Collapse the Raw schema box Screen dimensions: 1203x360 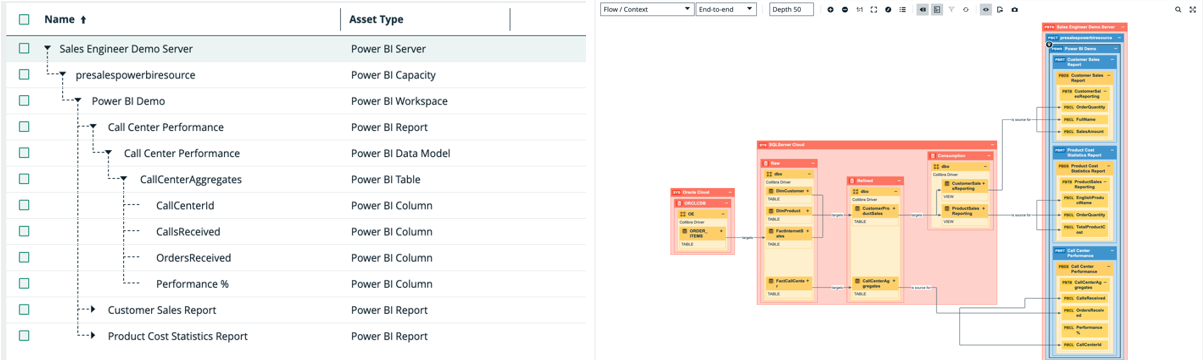[813, 163]
